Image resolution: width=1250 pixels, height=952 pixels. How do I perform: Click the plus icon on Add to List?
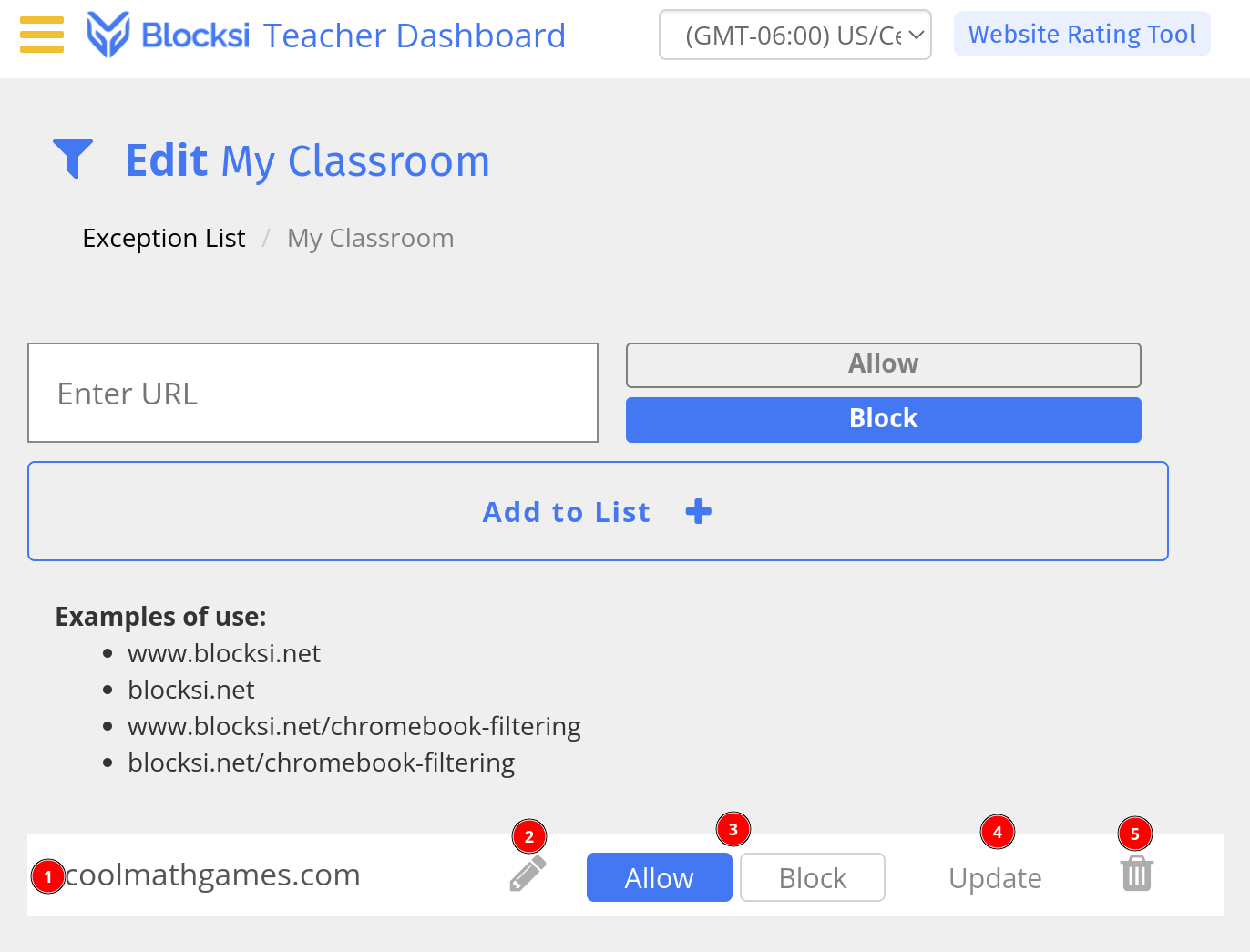click(x=699, y=511)
